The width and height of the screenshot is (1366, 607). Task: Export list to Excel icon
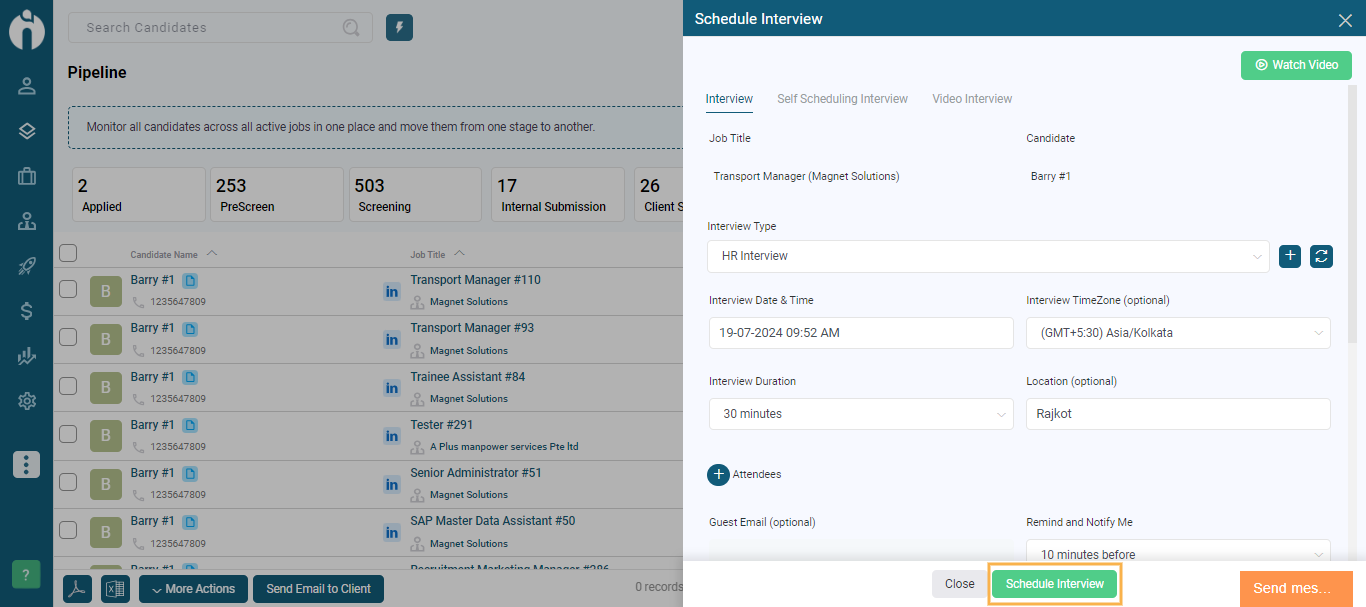point(115,589)
